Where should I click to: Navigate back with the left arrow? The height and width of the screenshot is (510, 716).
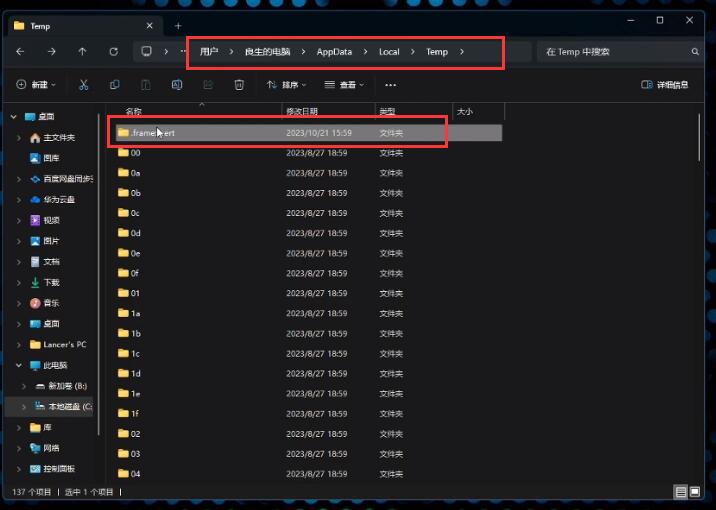point(20,51)
